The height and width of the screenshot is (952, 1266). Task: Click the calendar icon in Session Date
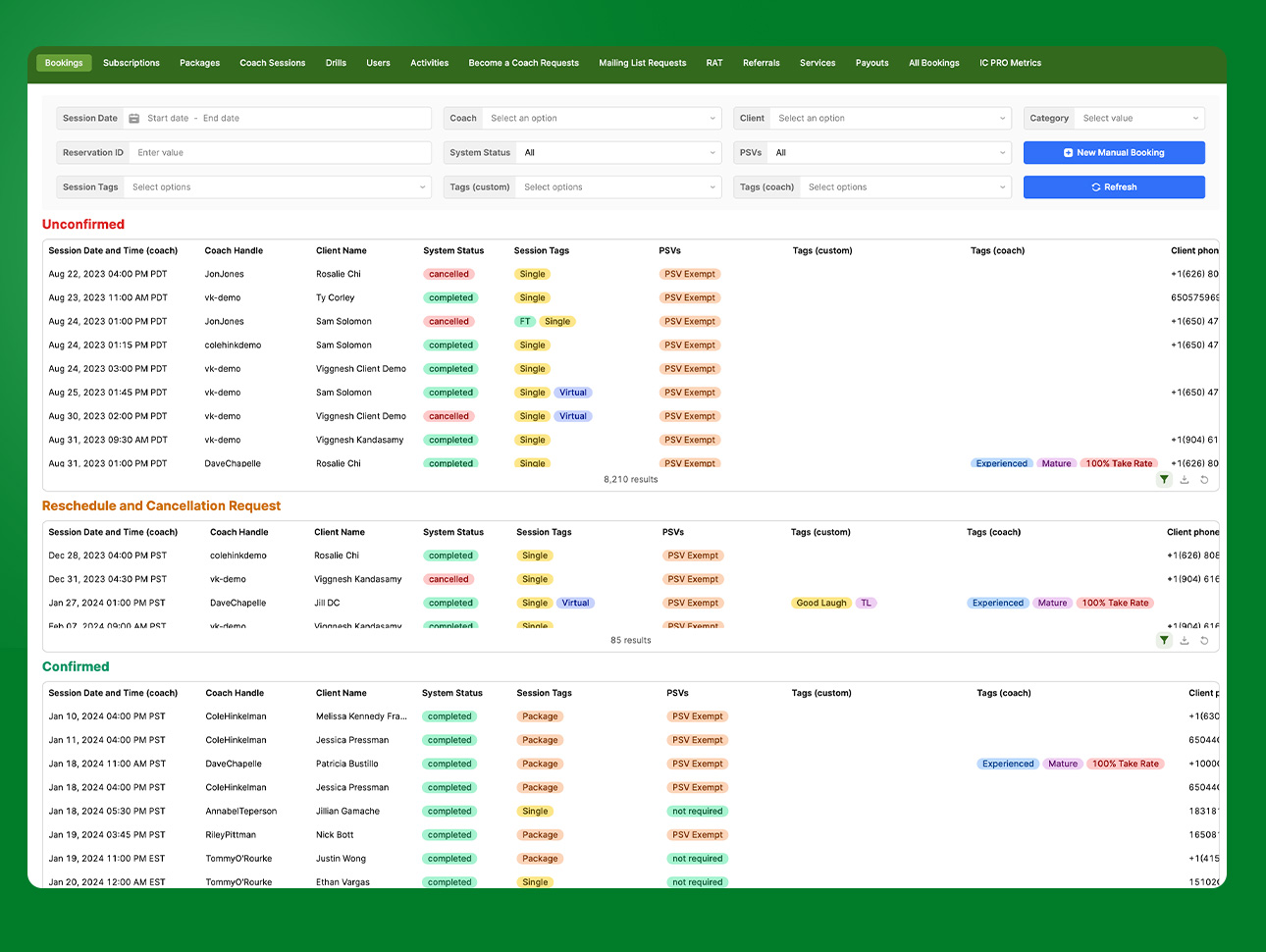[134, 119]
